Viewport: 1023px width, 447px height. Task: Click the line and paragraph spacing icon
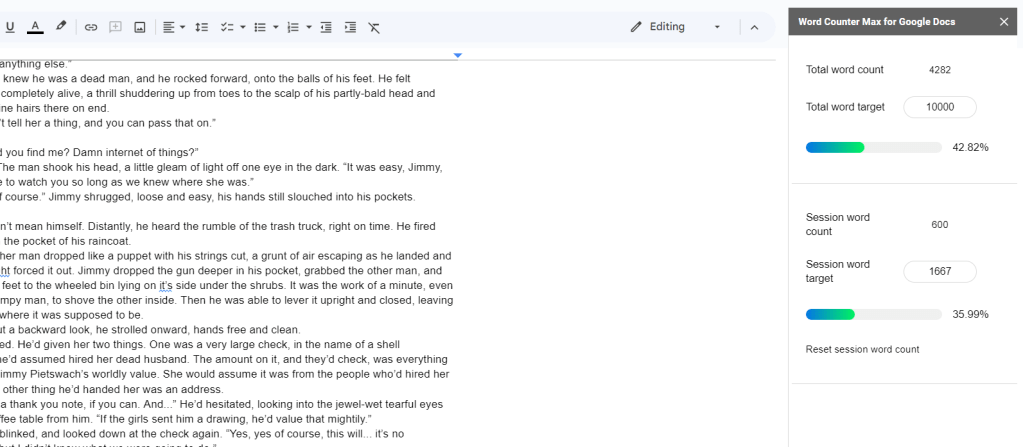[201, 27]
